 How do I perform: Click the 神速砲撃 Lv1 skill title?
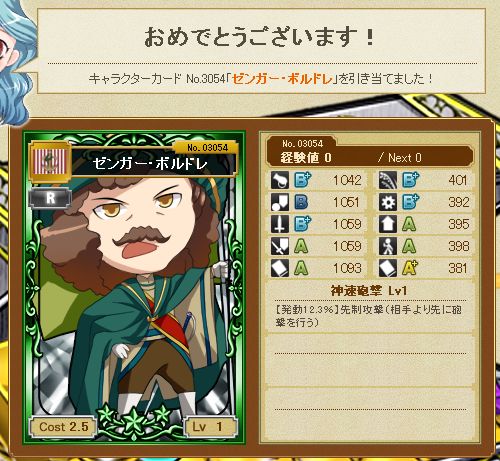[x=369, y=291]
